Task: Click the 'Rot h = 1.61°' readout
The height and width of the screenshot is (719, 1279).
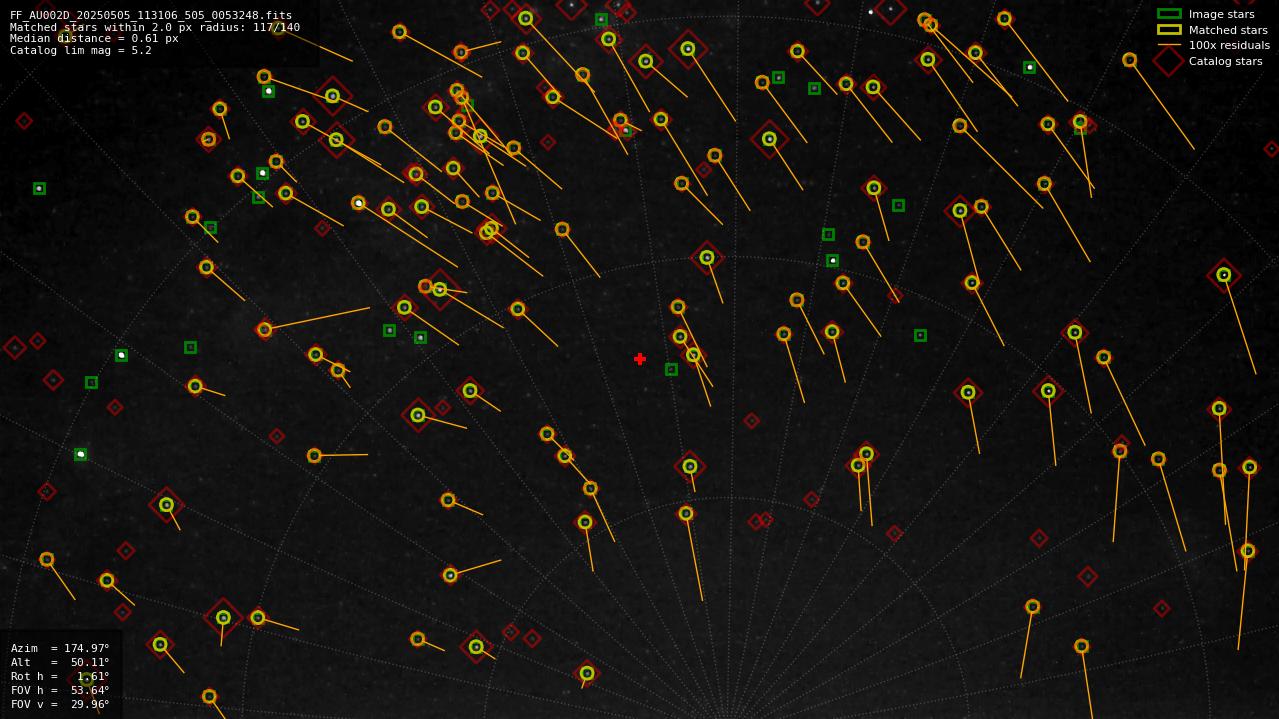Action: click(x=60, y=676)
